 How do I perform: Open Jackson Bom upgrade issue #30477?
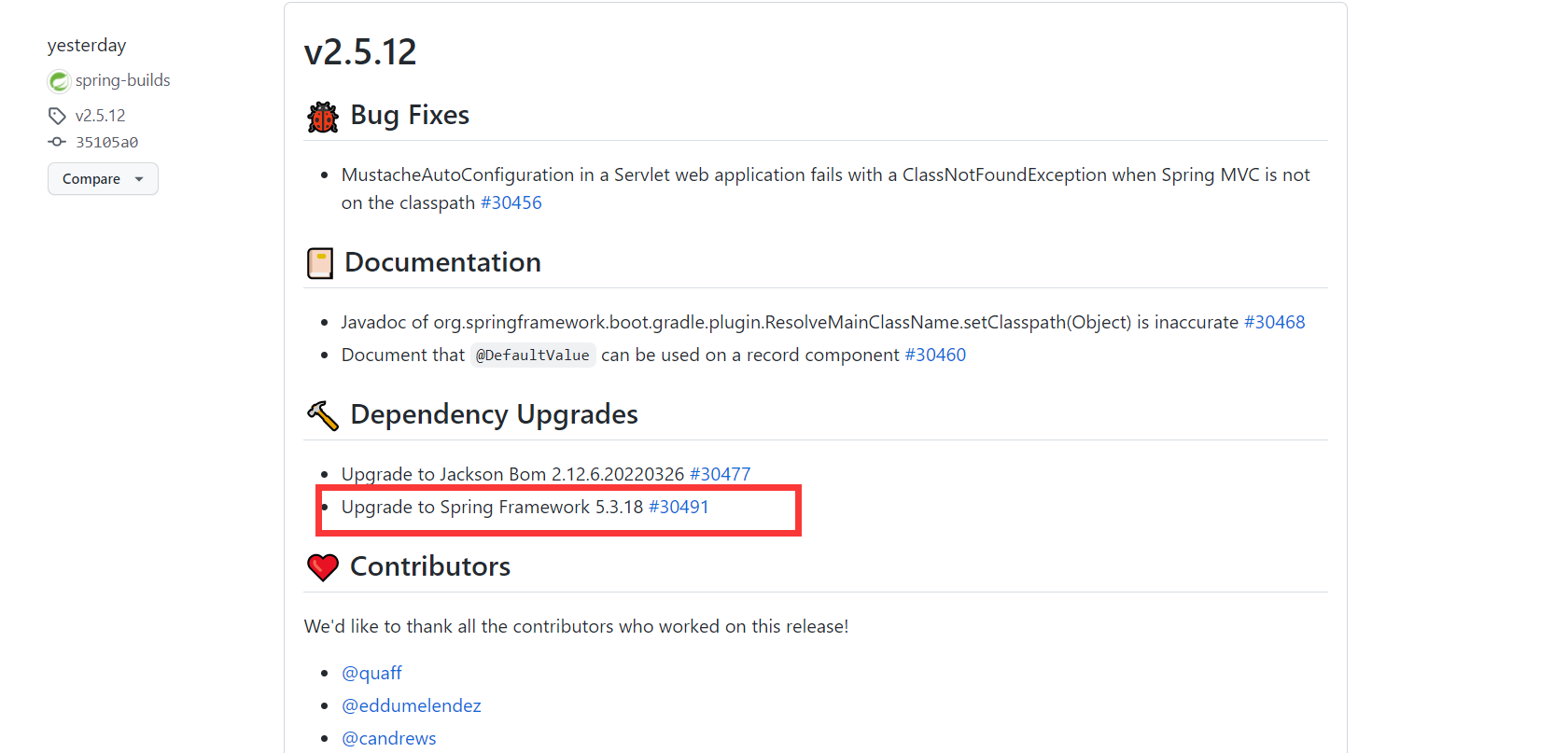point(720,474)
